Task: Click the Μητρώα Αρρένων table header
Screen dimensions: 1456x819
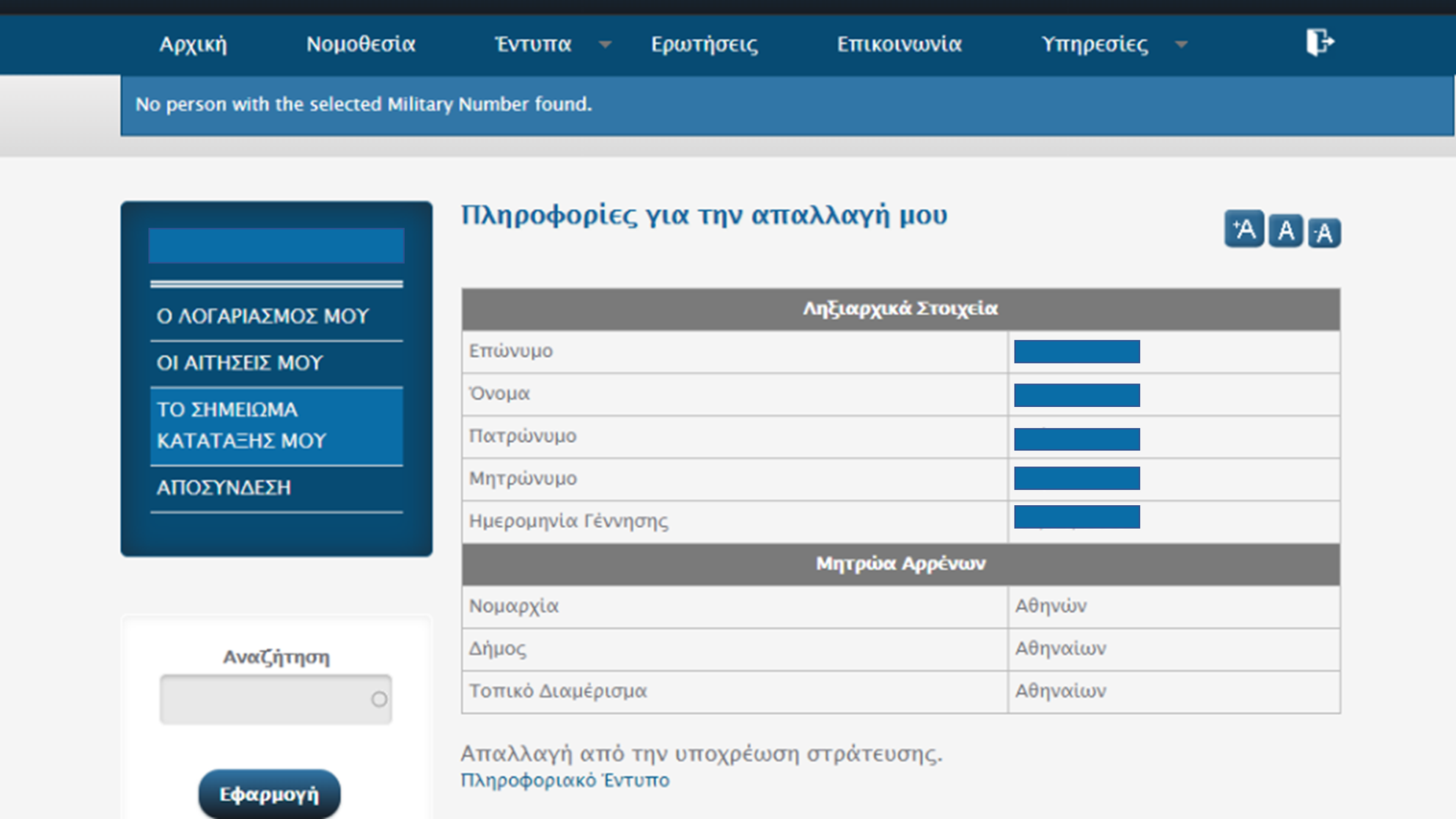Action: 900,564
